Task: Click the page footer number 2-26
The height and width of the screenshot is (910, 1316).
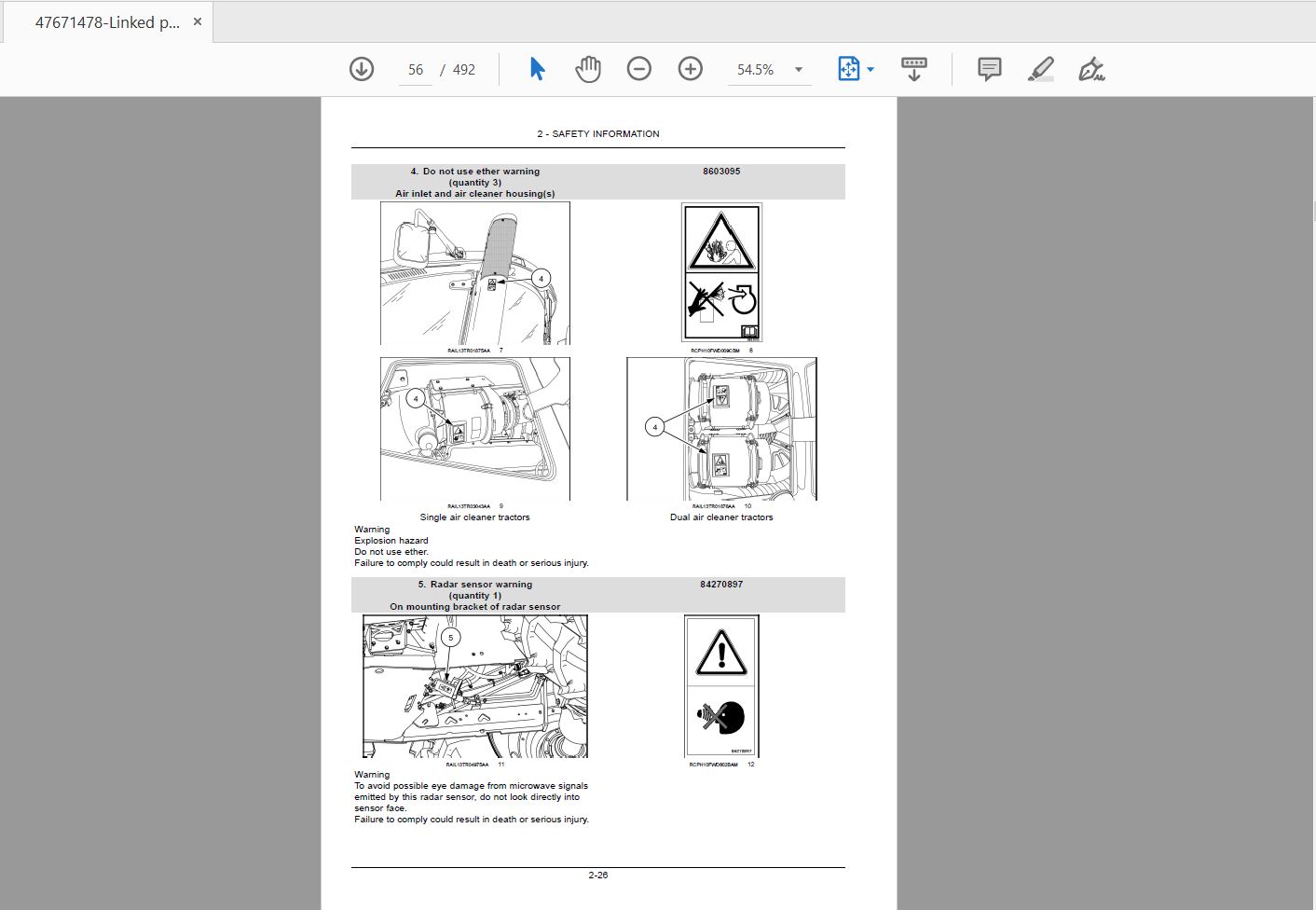Action: 598,876
